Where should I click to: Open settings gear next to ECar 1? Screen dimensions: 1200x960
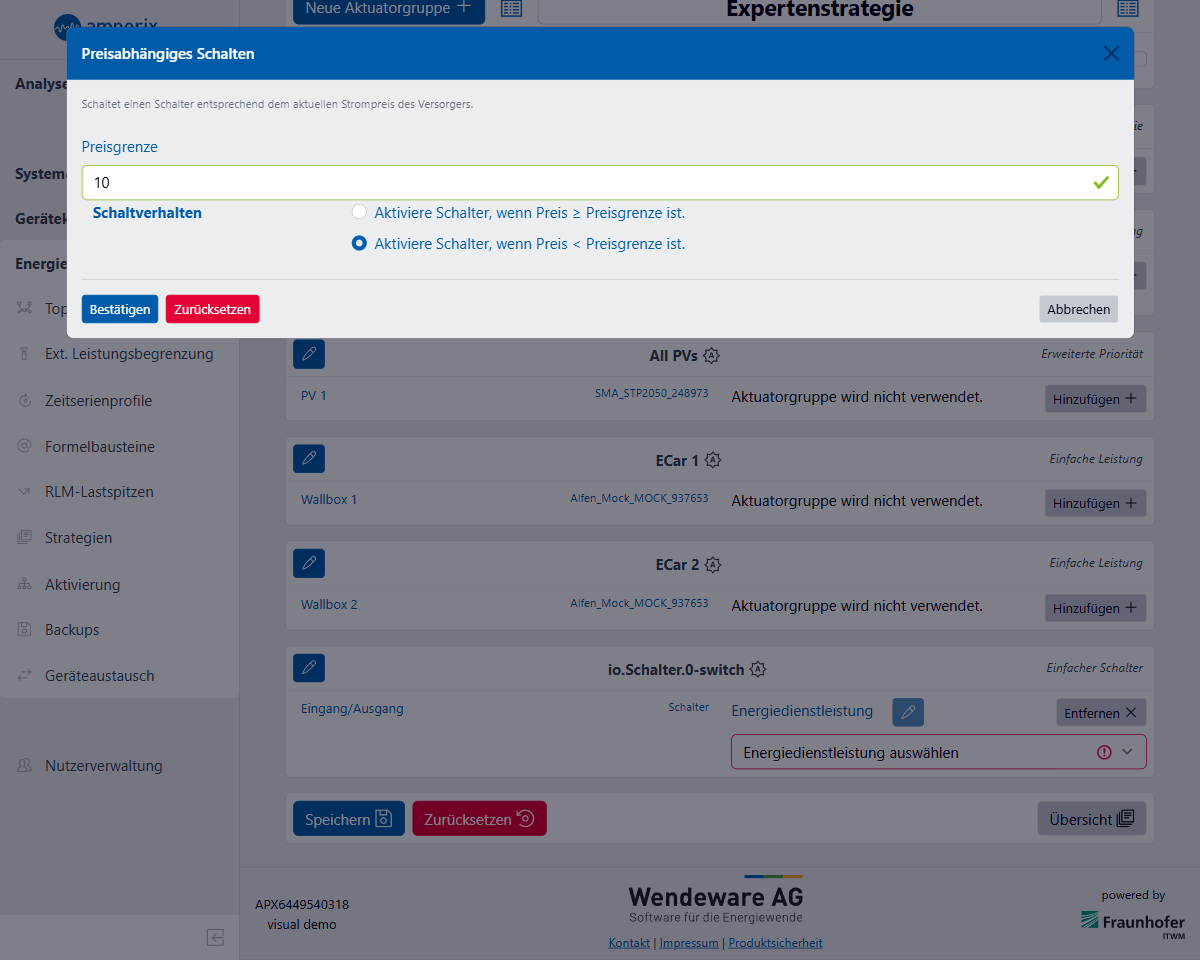(x=712, y=461)
